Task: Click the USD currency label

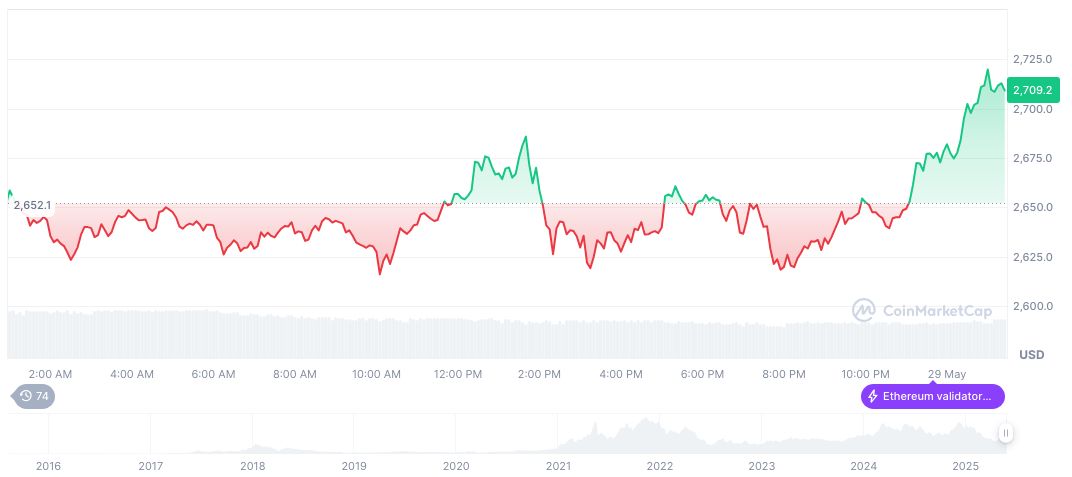Action: pos(1031,355)
